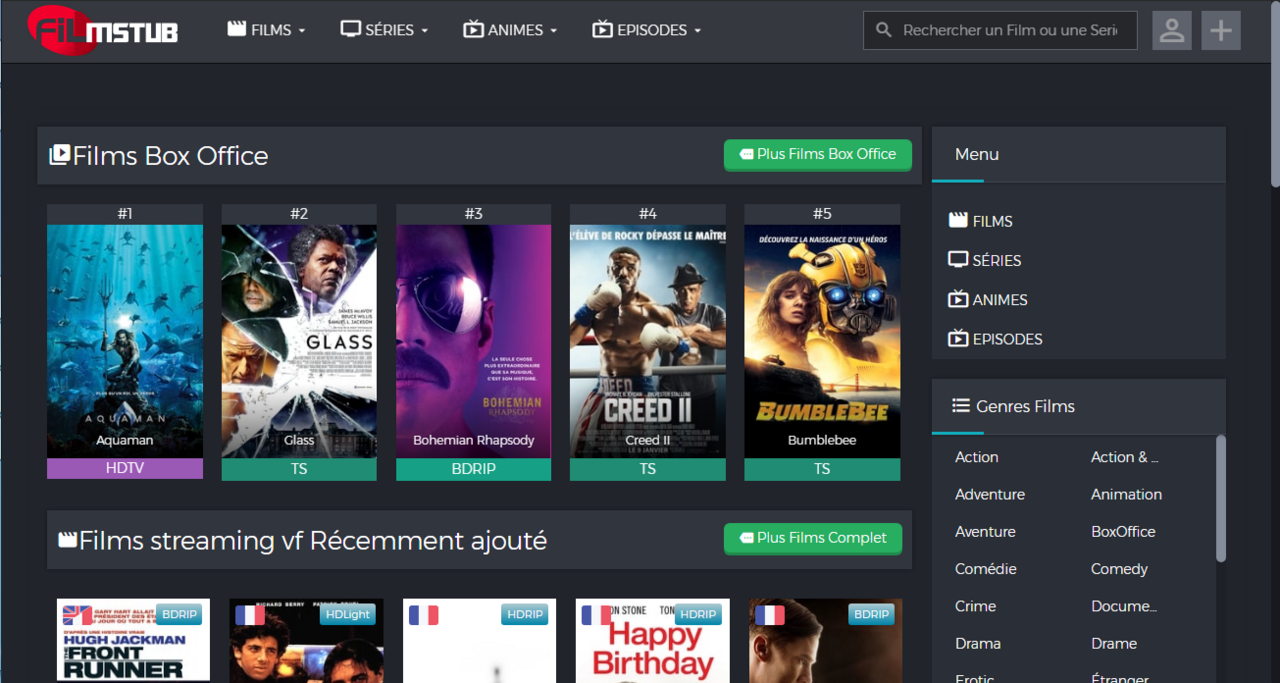This screenshot has height=683, width=1280.
Task: Choose the Crime genre
Action: tap(975, 606)
